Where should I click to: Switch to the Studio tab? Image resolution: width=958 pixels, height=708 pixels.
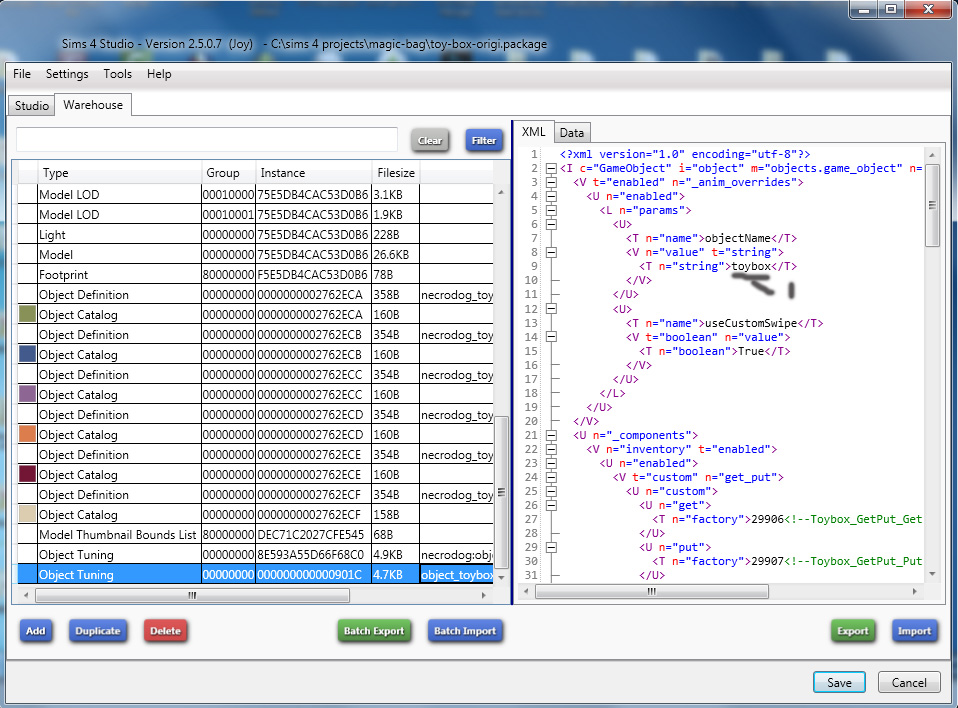[32, 105]
